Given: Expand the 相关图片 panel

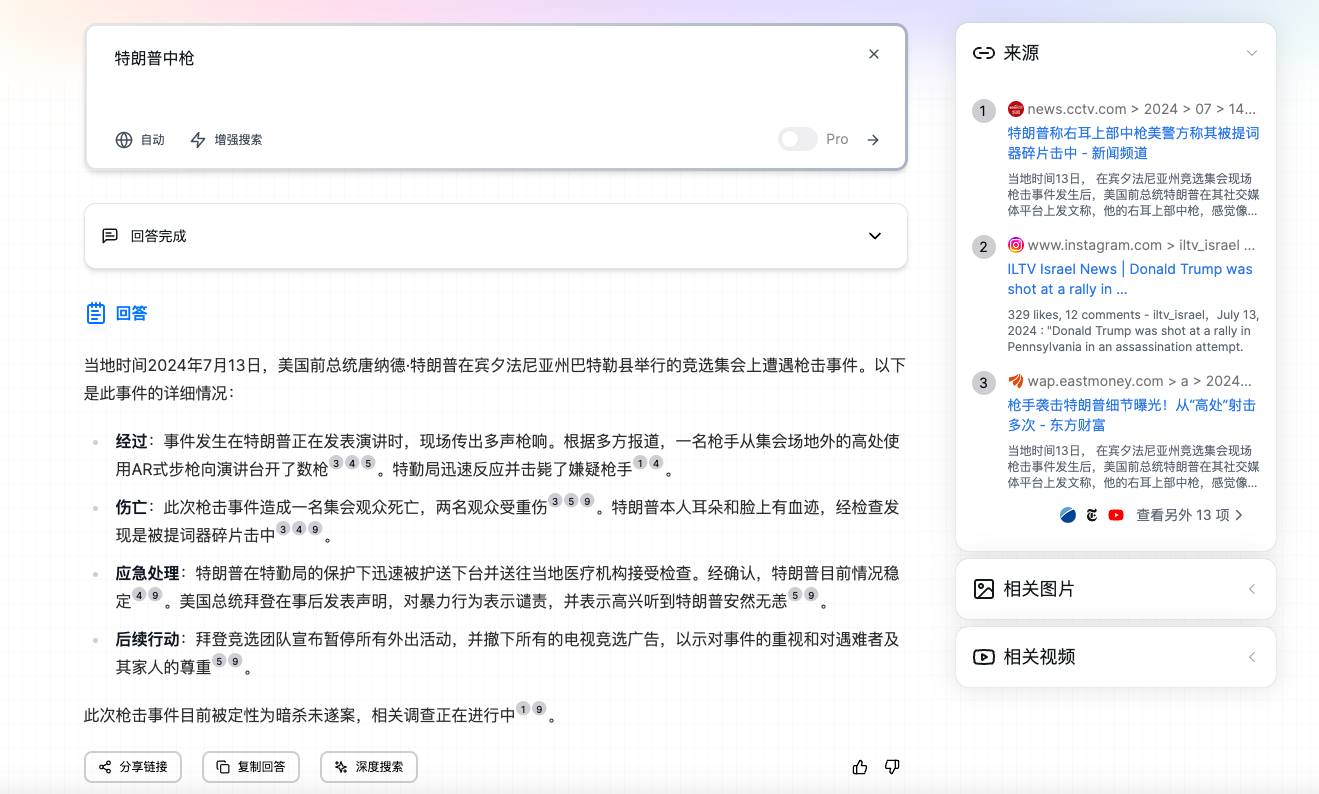Looking at the screenshot, I should [1252, 589].
